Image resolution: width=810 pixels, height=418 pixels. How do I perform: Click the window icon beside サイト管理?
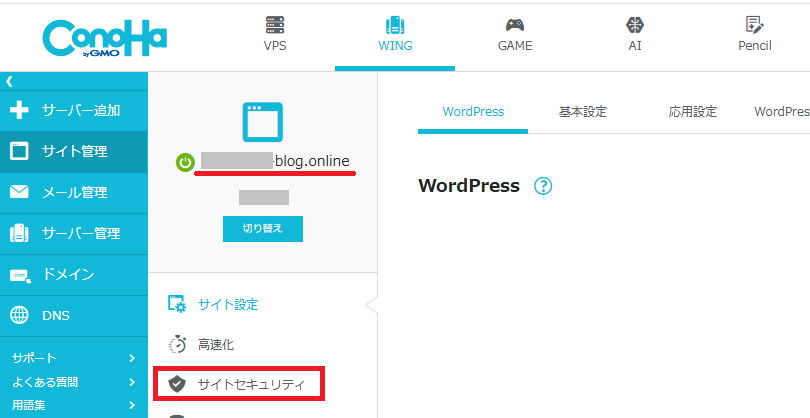pyautogui.click(x=20, y=151)
